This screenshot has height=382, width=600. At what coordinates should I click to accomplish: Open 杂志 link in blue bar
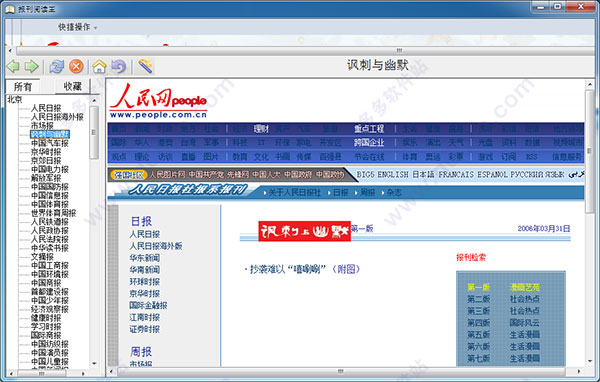[x=394, y=193]
